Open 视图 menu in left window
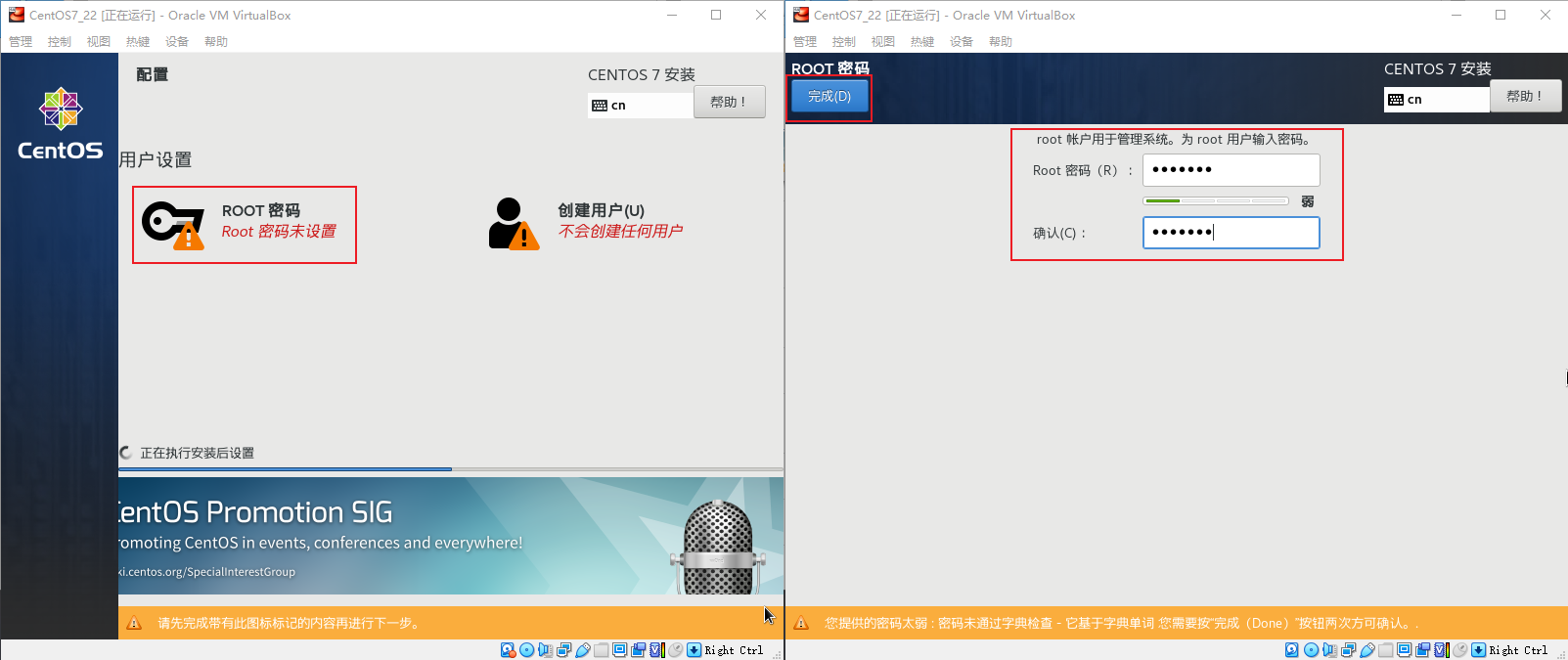Image resolution: width=1568 pixels, height=660 pixels. [99, 42]
